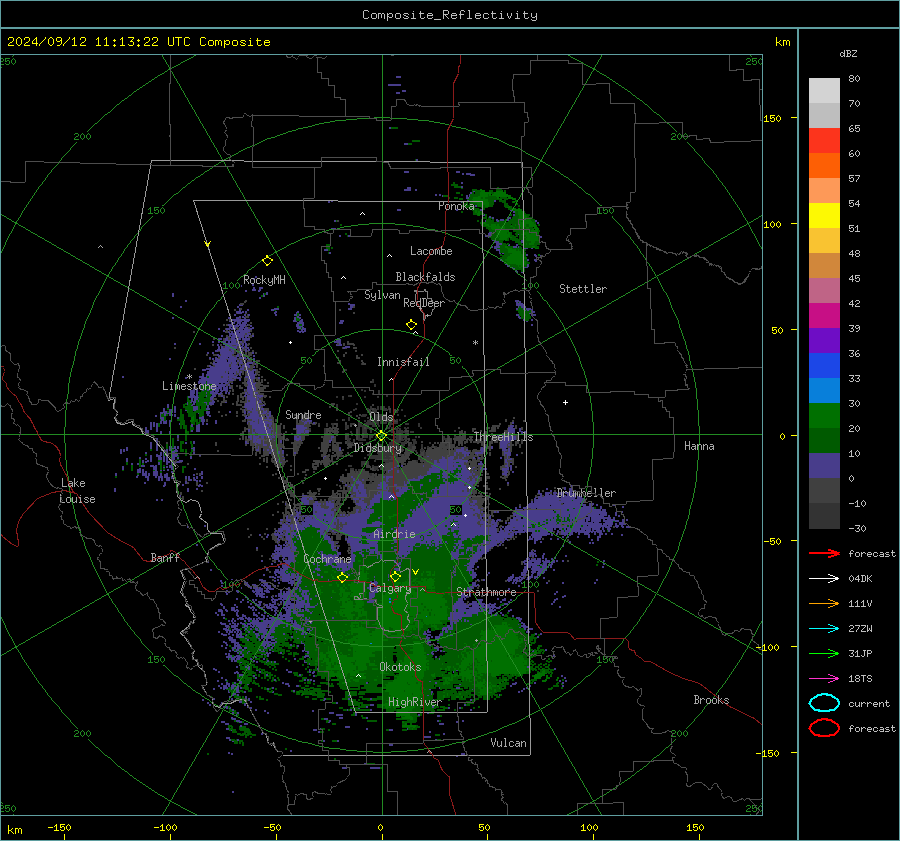This screenshot has height=841, width=900.
Task: Click the Innisfail city label
Action: click(x=403, y=362)
